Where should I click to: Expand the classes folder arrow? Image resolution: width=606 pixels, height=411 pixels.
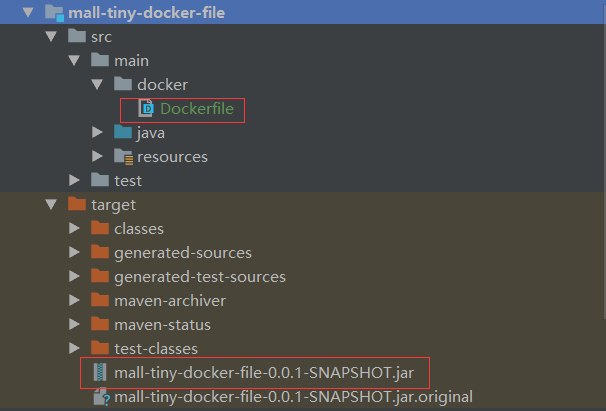tap(75, 229)
